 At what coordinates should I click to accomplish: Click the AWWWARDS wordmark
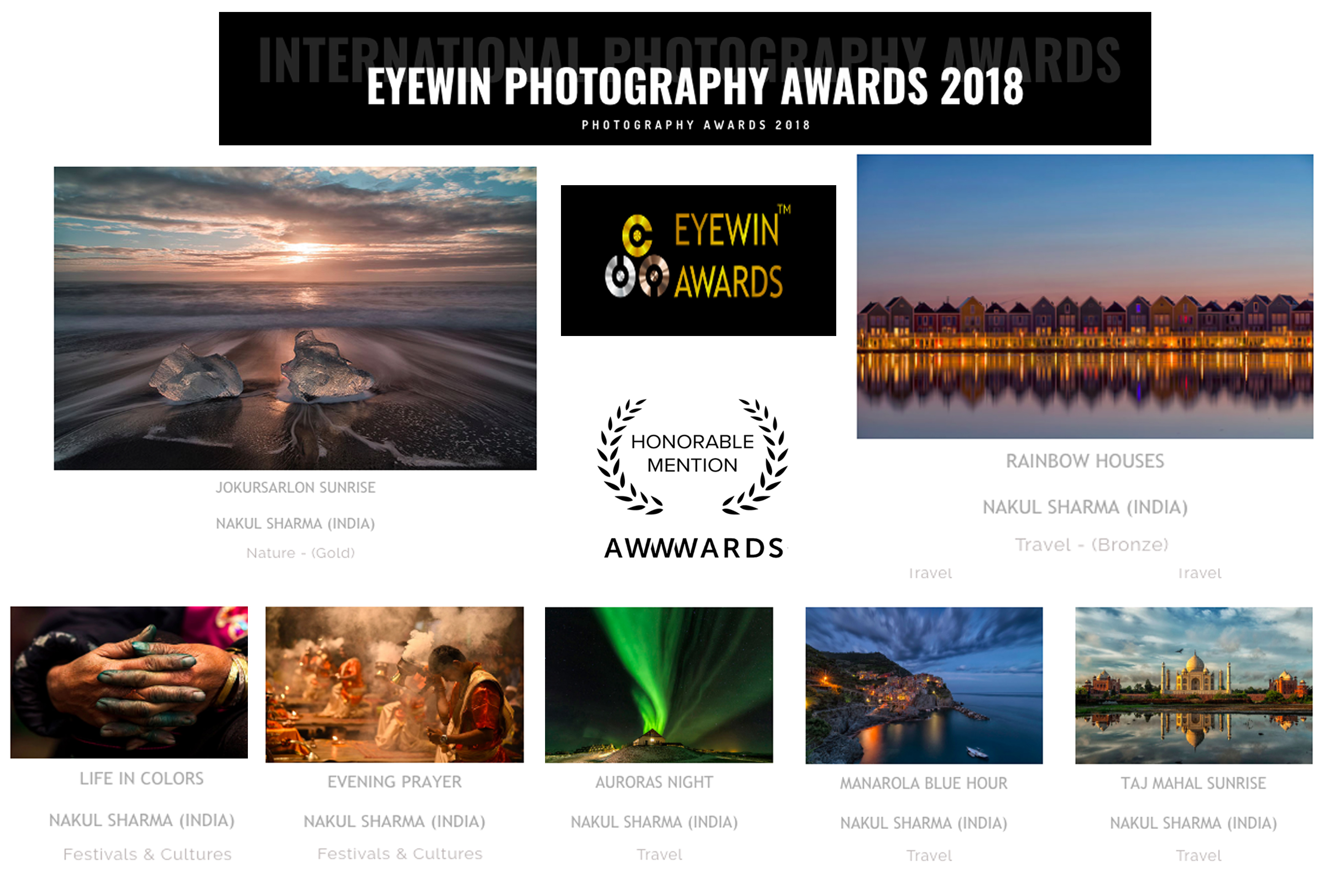click(694, 548)
